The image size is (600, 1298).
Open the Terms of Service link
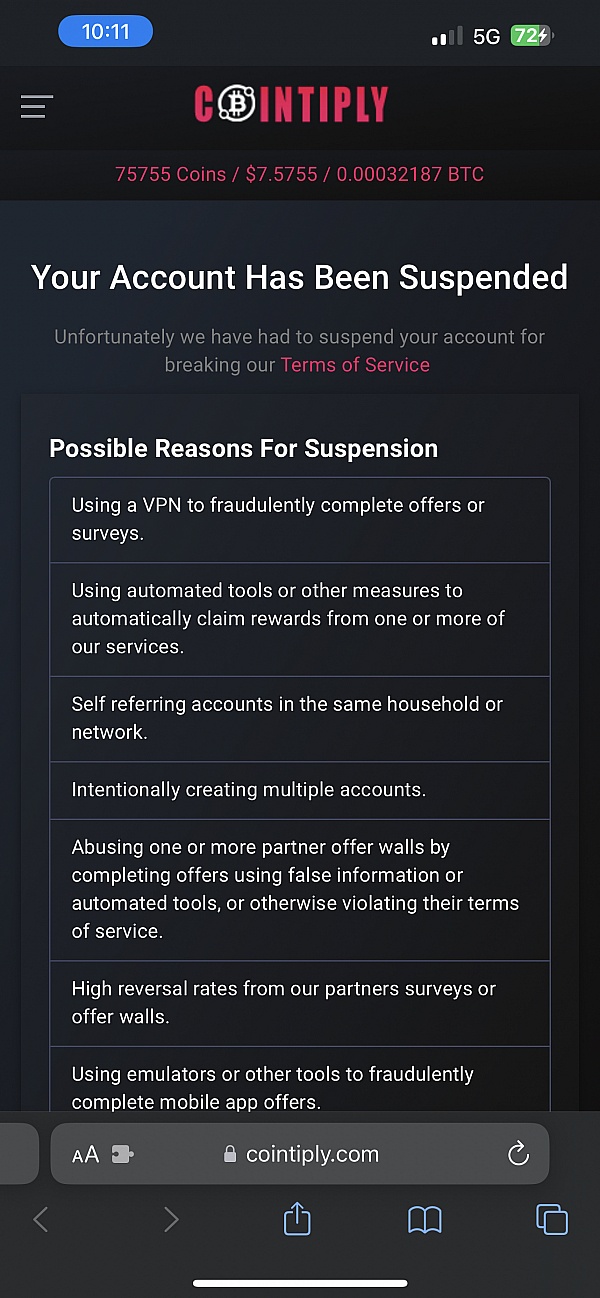pyautogui.click(x=355, y=365)
